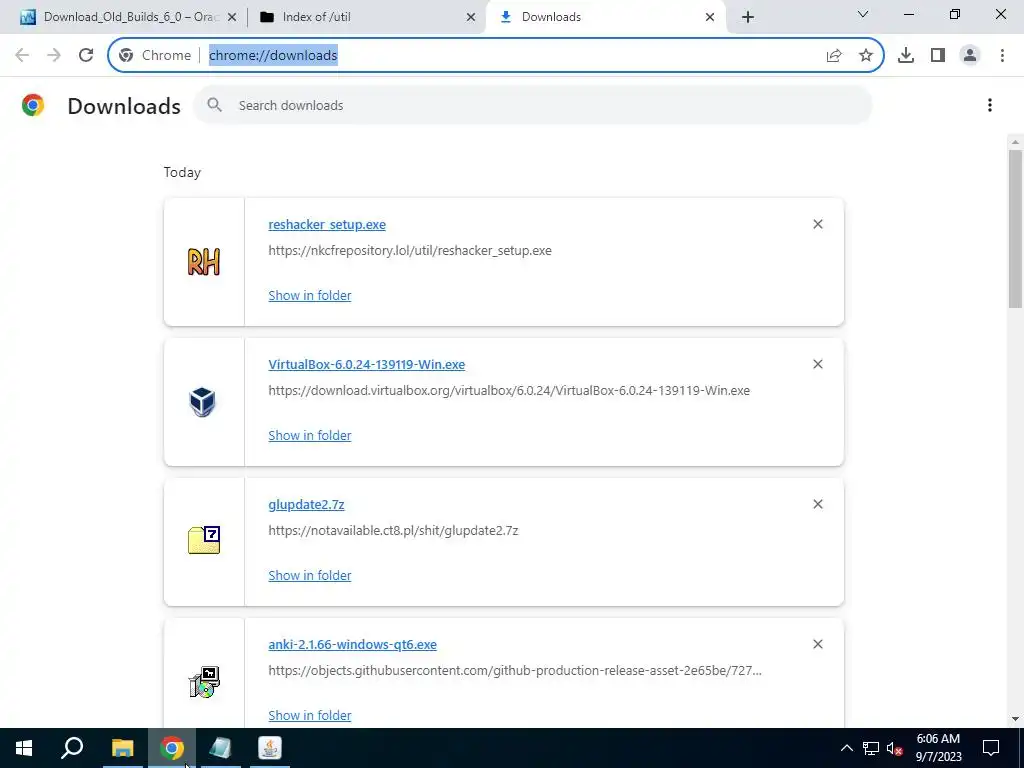
Task: Switch to the Download_Old_Builds_6_0 tab
Action: click(x=128, y=17)
